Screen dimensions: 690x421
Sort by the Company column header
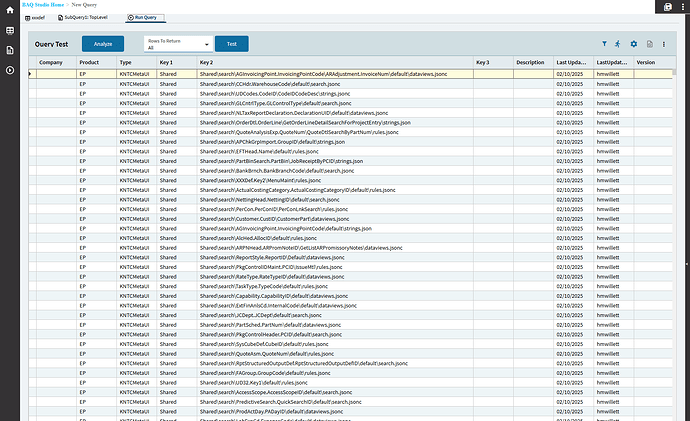56,62
